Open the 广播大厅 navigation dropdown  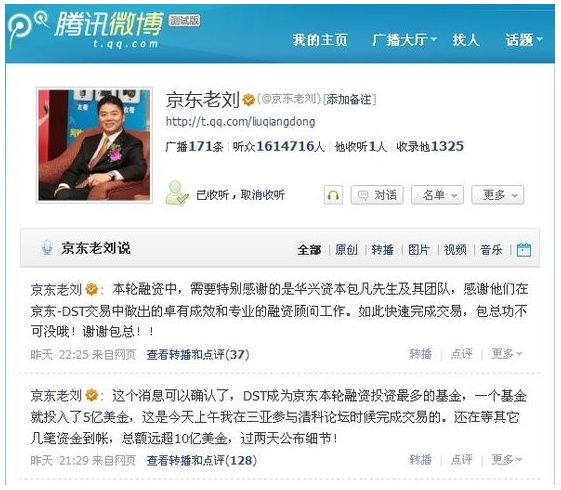click(x=404, y=39)
